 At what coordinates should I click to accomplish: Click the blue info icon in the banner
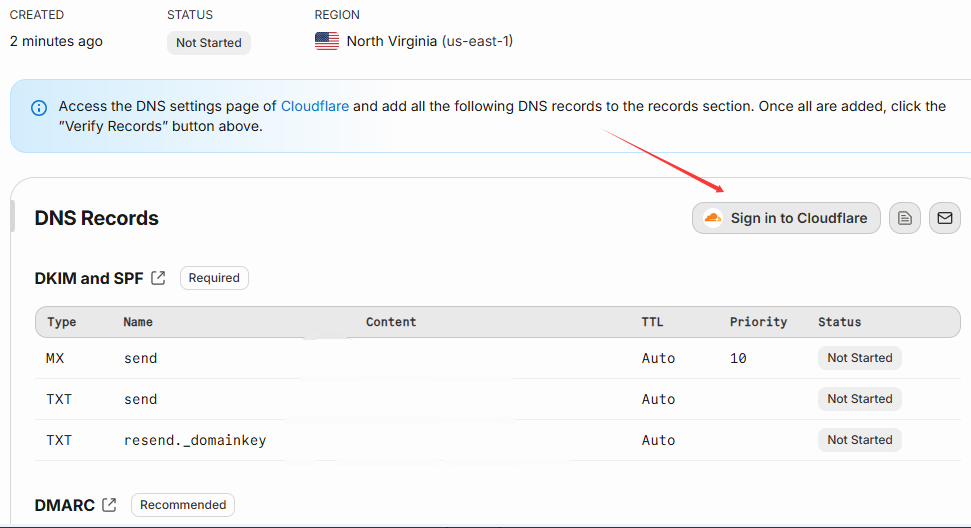39,107
